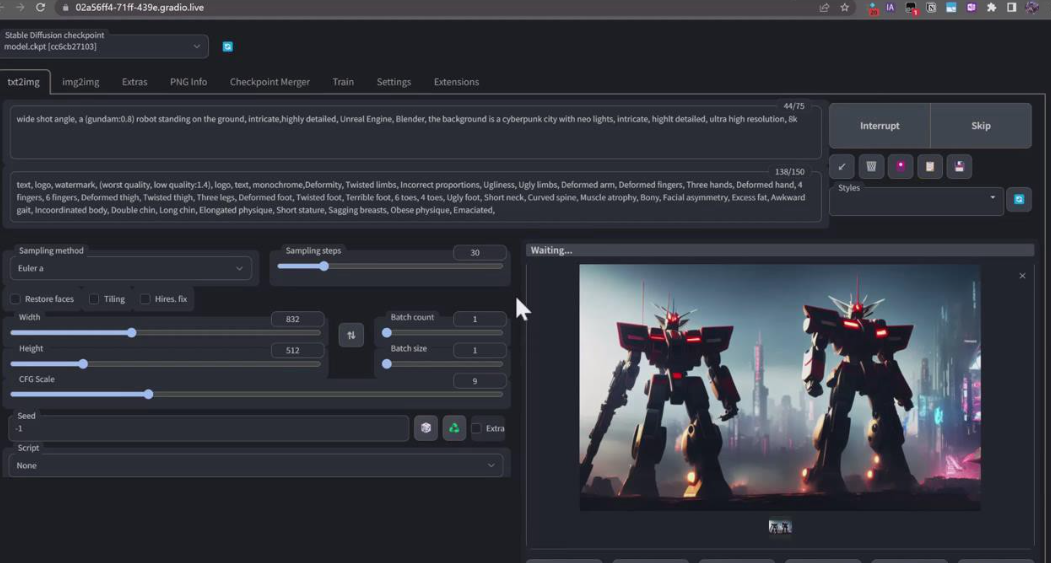Reuse last seed with the green recycle icon
The width and height of the screenshot is (1051, 563).
pos(454,428)
